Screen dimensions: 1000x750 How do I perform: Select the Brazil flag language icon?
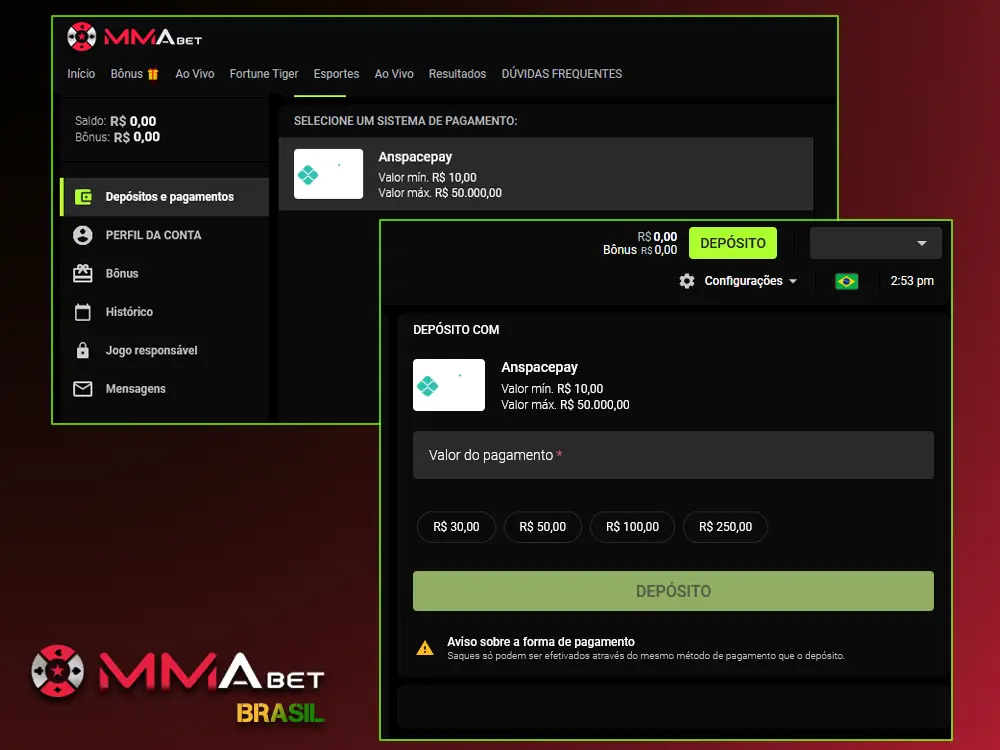pos(846,281)
